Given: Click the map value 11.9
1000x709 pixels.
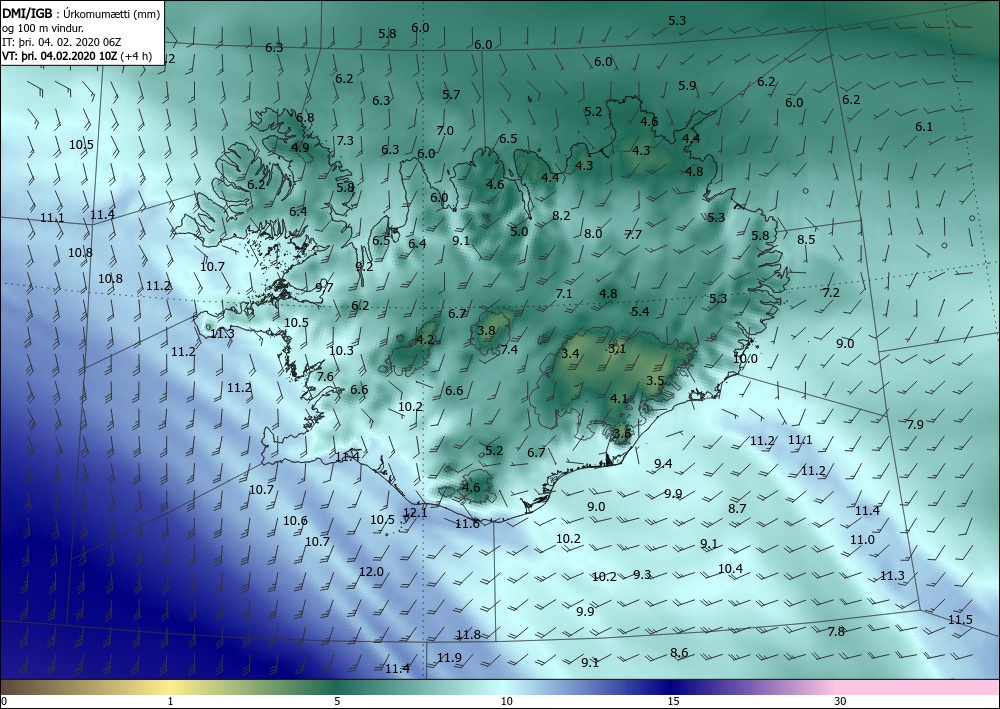Looking at the screenshot, I should coord(449,657).
